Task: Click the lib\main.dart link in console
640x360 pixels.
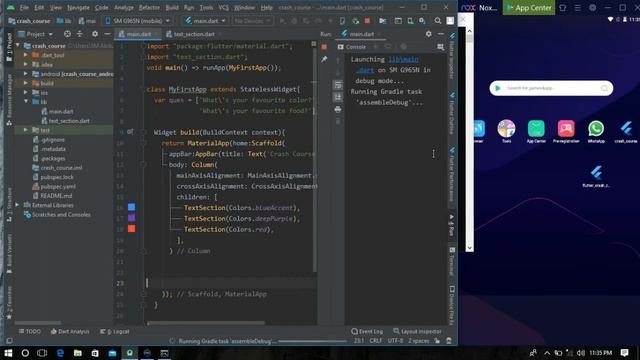Action: pyautogui.click(x=403, y=60)
